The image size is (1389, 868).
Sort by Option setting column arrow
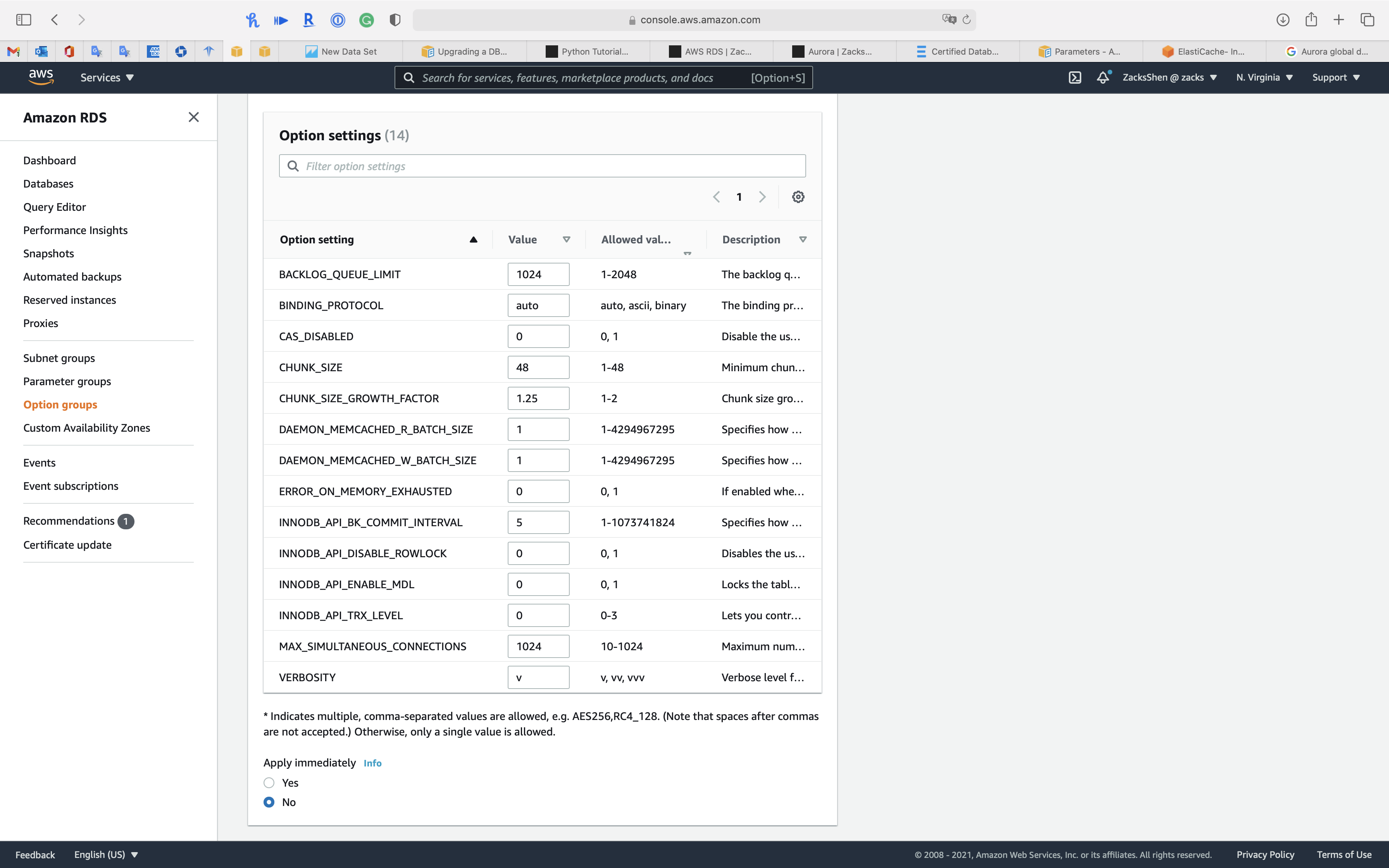click(x=473, y=239)
